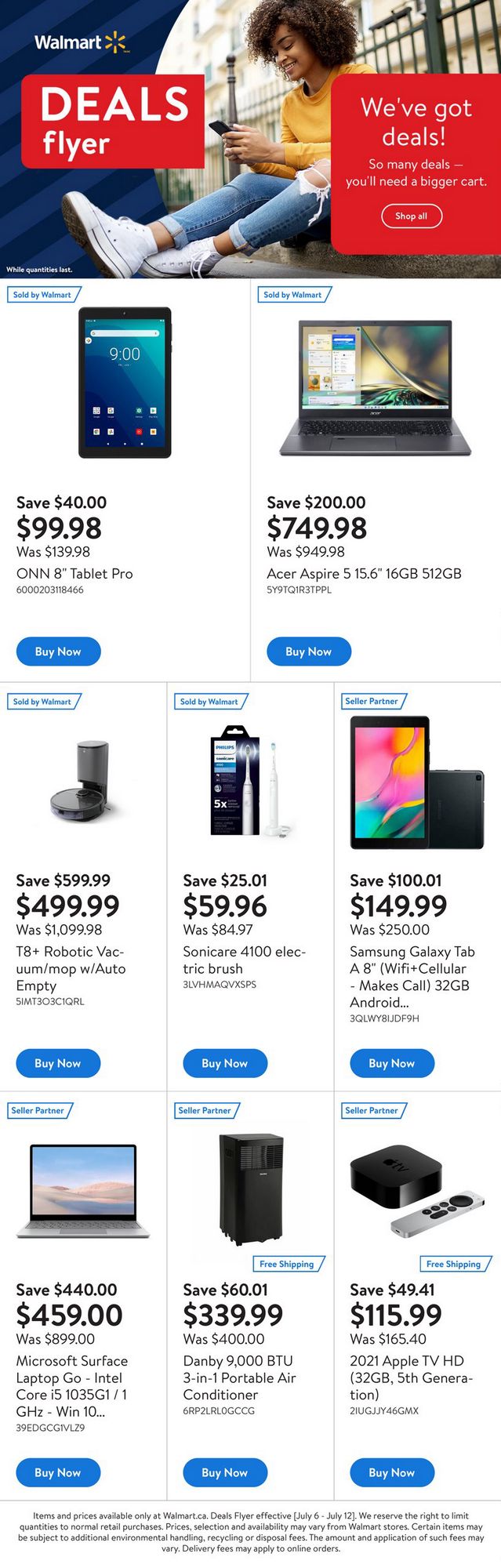
Task: Click the Walmart spark logo
Action: coord(114,42)
